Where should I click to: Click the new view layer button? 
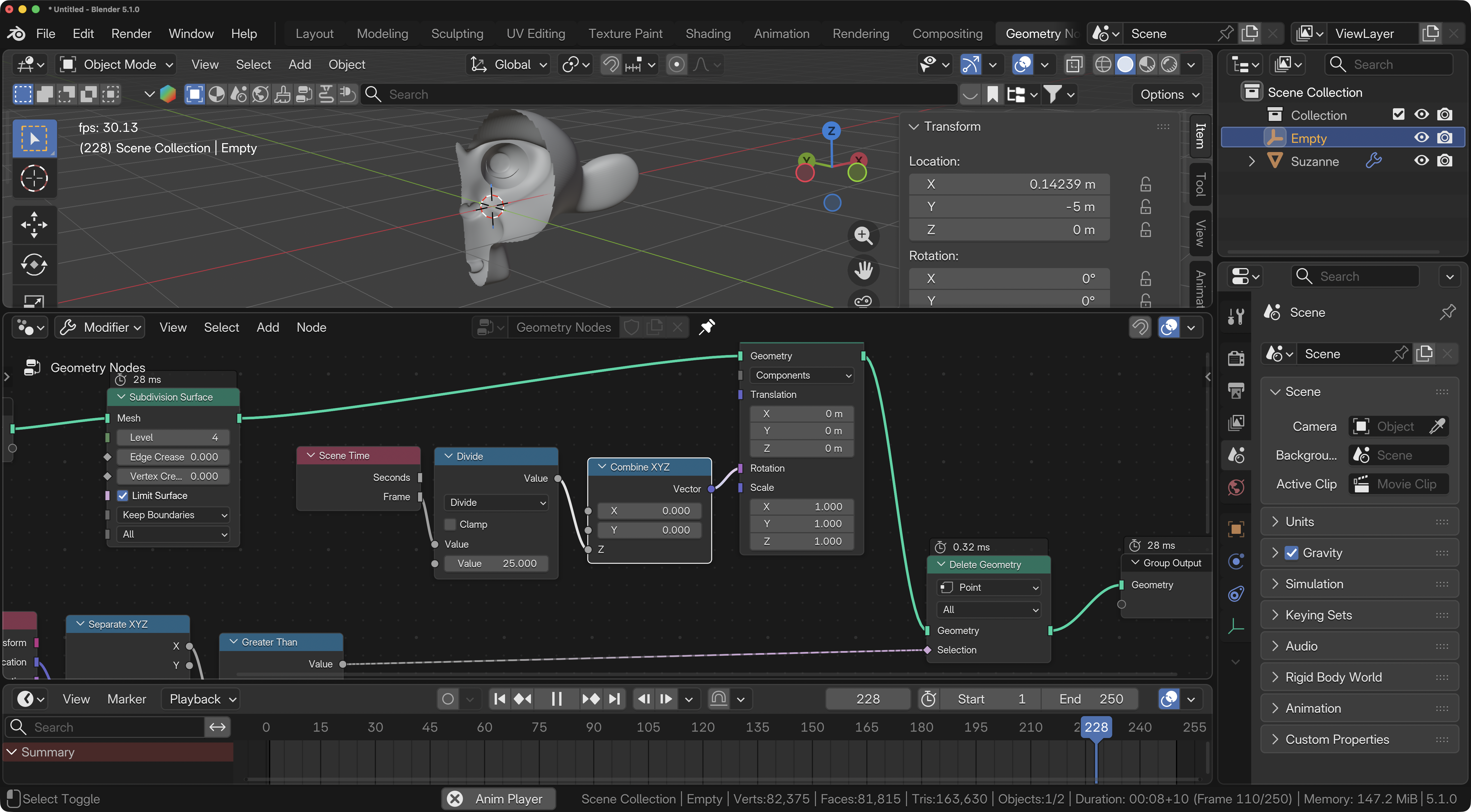pos(1430,34)
